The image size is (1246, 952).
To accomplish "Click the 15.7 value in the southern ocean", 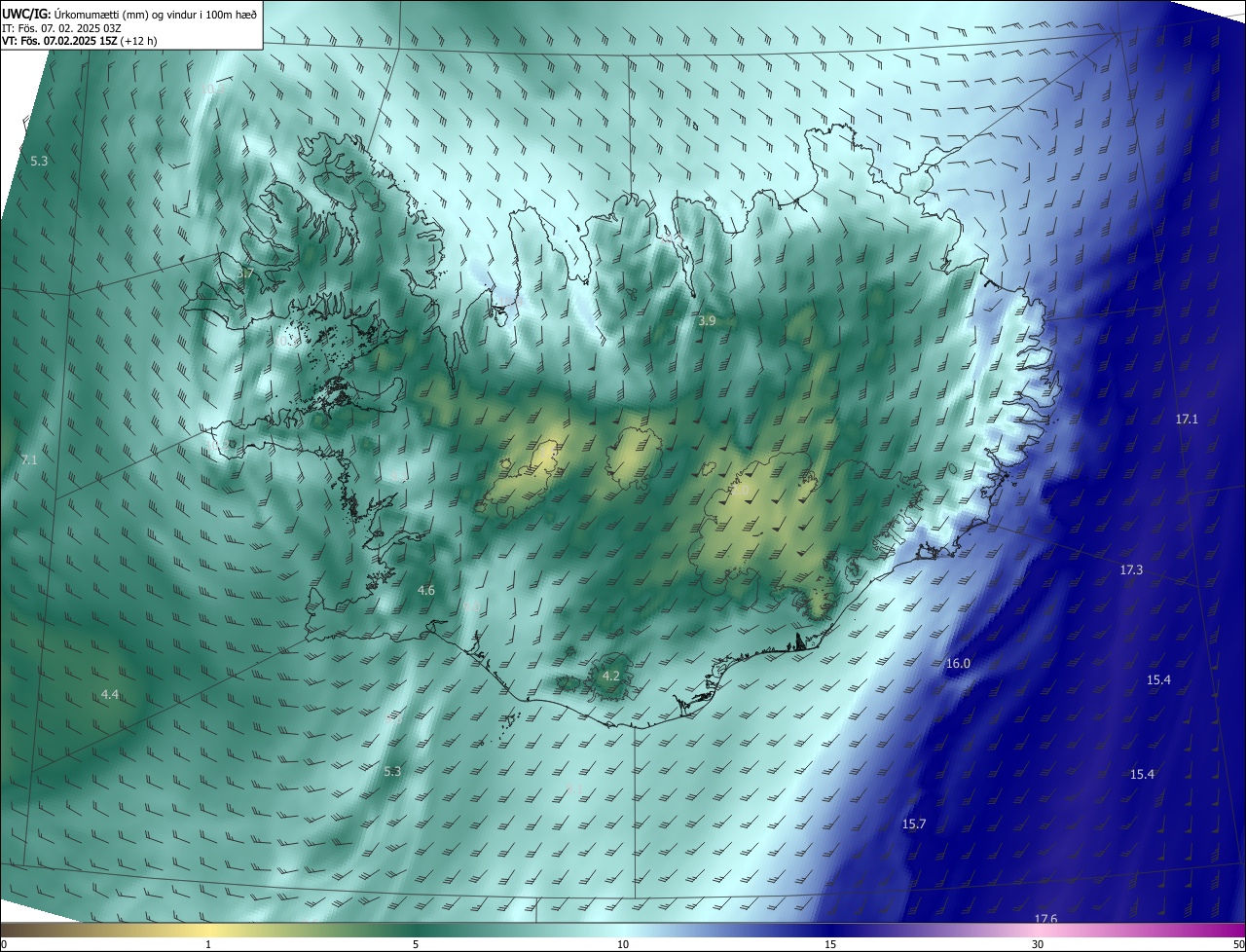I will (x=914, y=824).
